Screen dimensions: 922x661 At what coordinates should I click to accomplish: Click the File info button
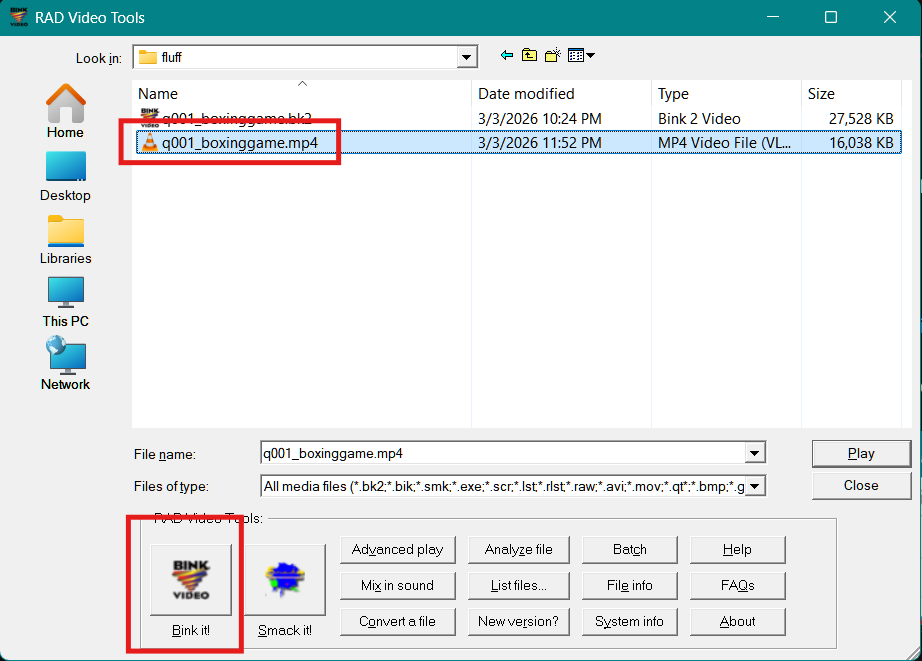[630, 585]
